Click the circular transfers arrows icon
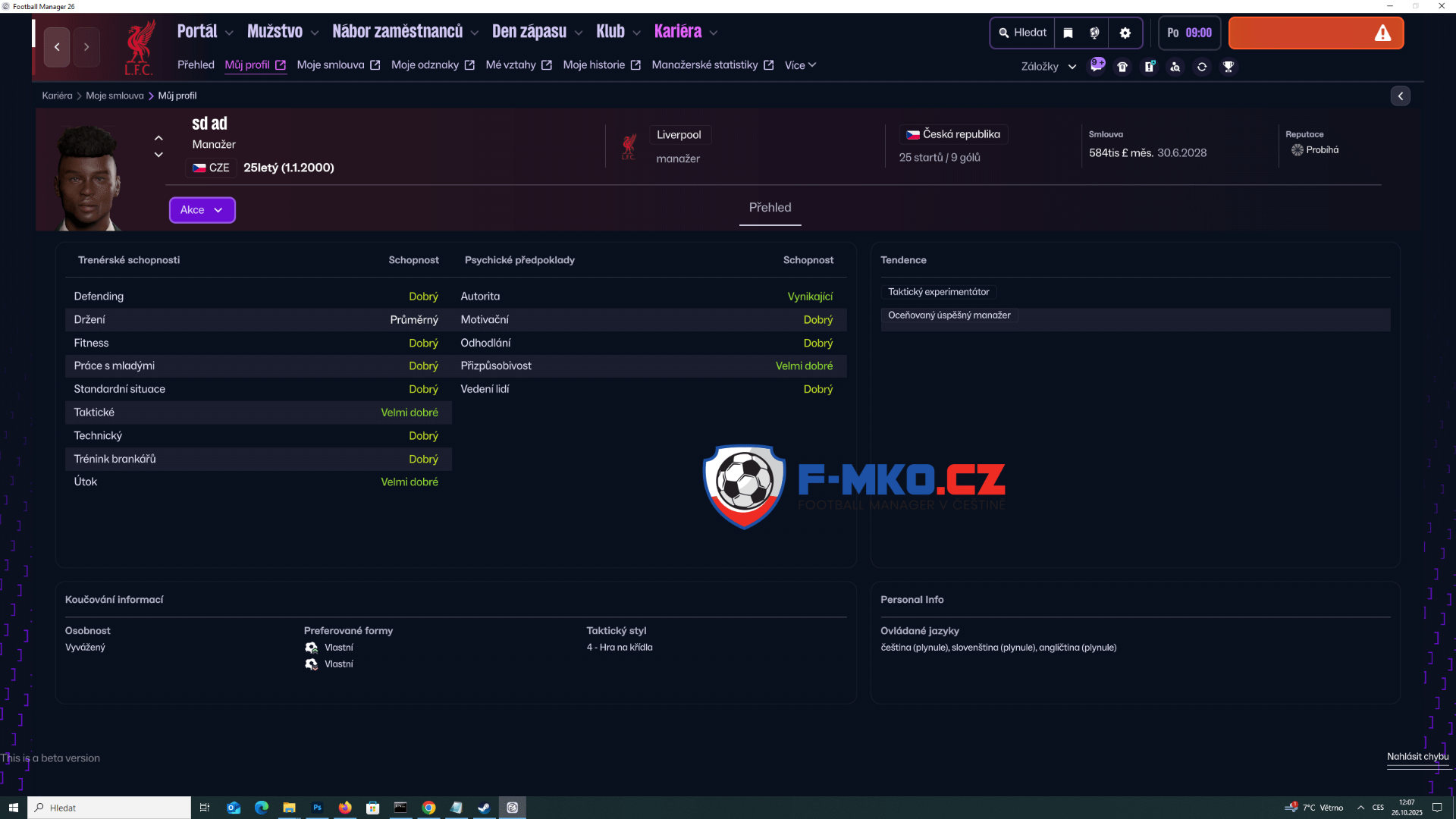 [1202, 67]
